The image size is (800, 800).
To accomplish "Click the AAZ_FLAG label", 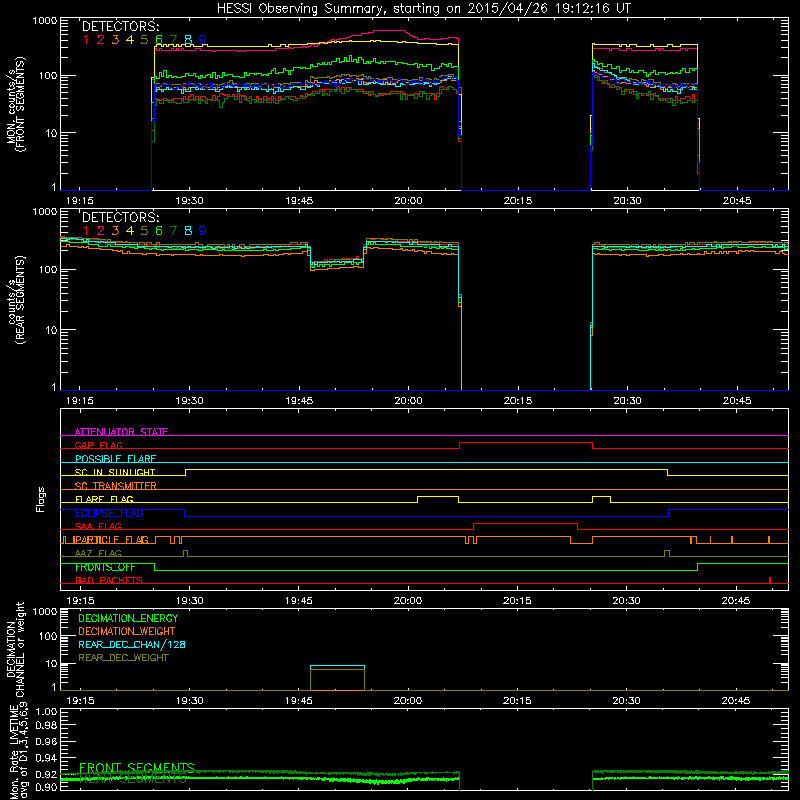I will (98, 553).
